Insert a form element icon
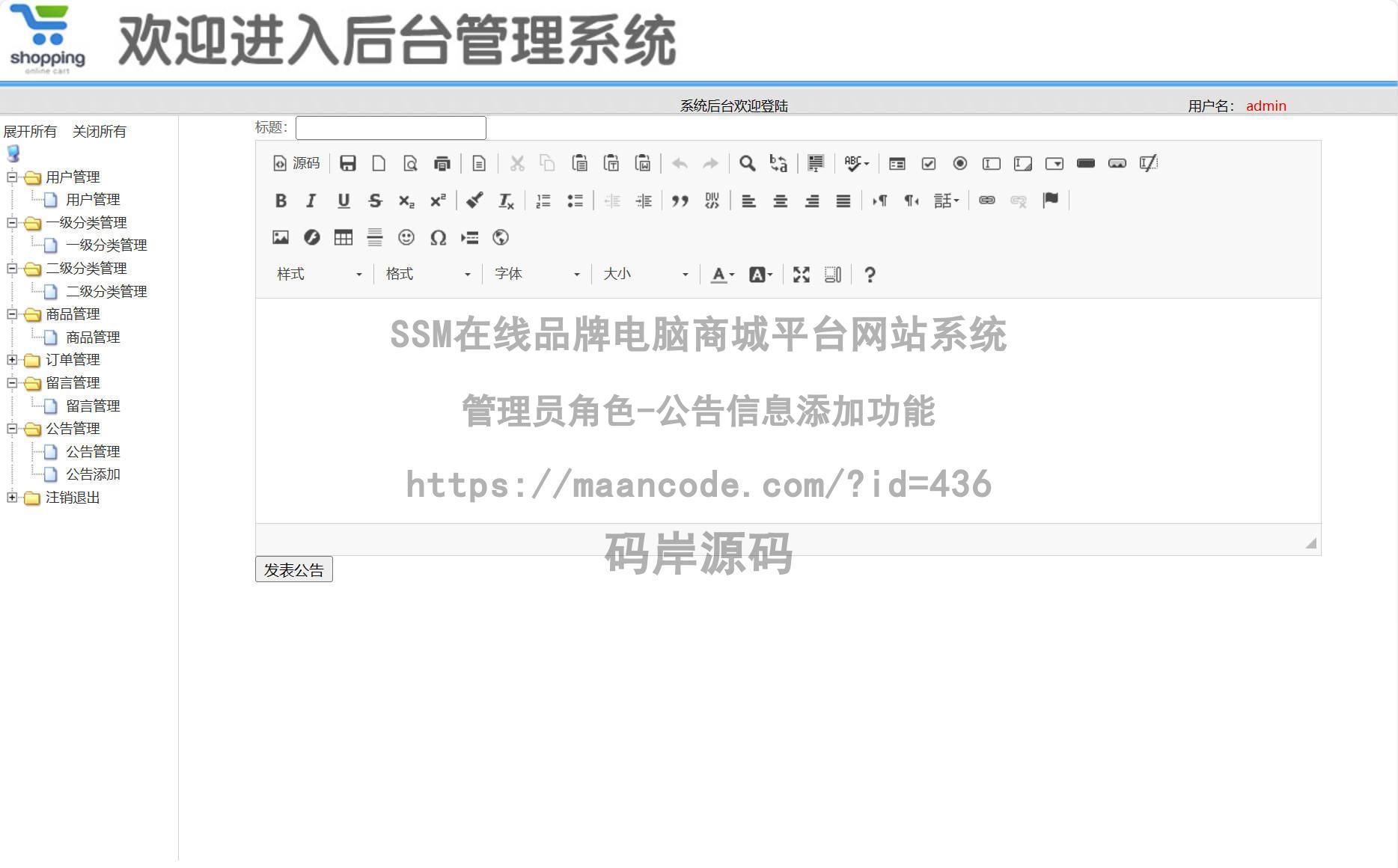 point(897,163)
